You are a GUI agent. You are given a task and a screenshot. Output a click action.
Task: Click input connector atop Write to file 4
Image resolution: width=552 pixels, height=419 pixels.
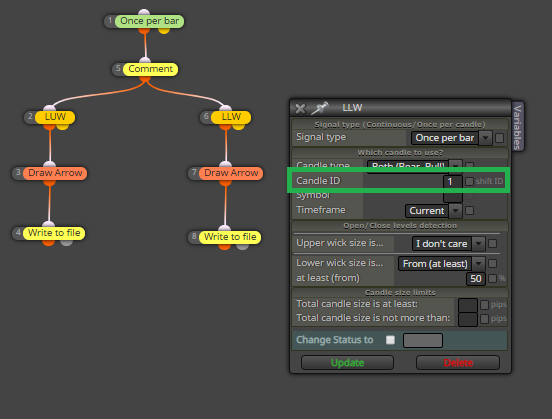[x=48, y=224]
